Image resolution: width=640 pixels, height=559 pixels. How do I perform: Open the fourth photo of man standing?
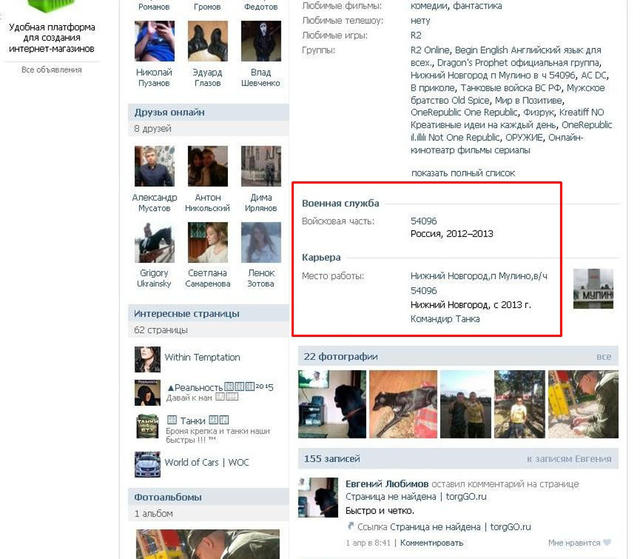520,404
